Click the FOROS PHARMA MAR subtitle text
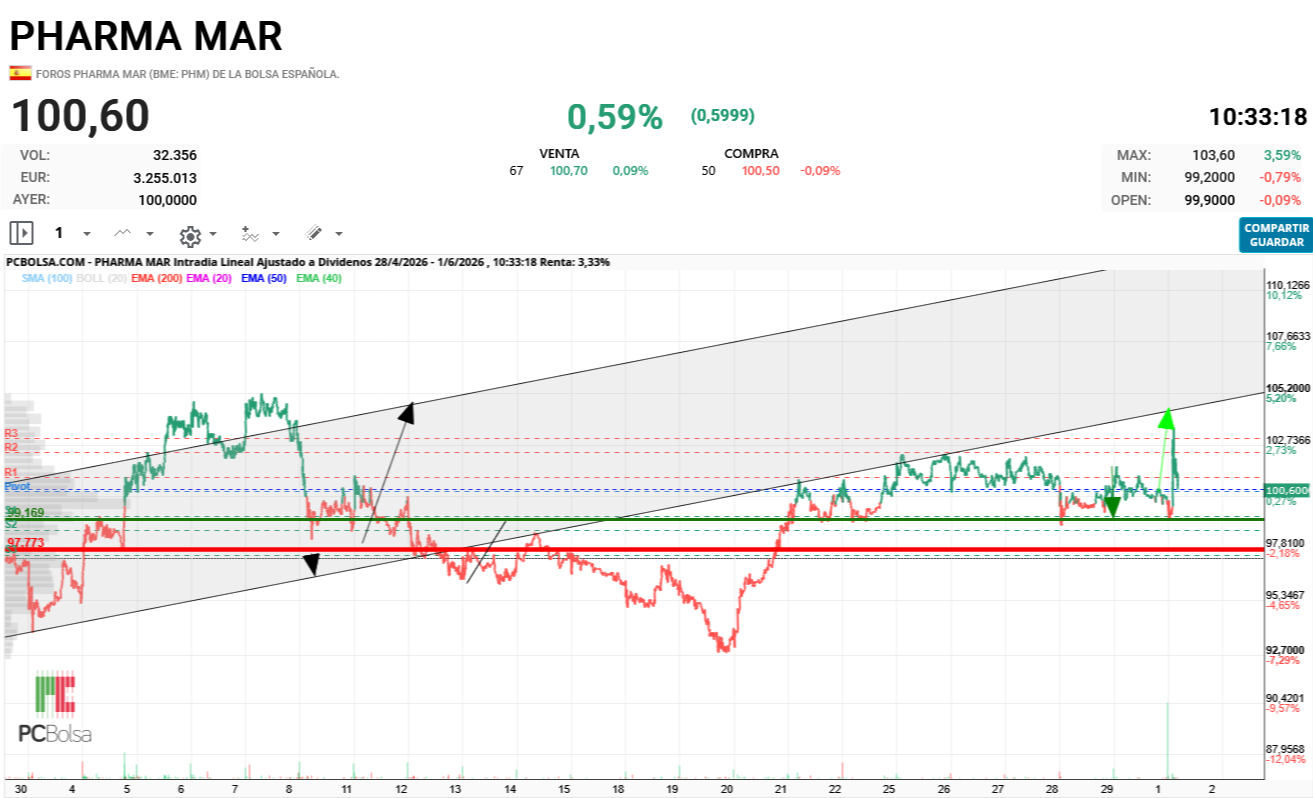Viewport: 1313px width, 798px height. click(x=188, y=74)
